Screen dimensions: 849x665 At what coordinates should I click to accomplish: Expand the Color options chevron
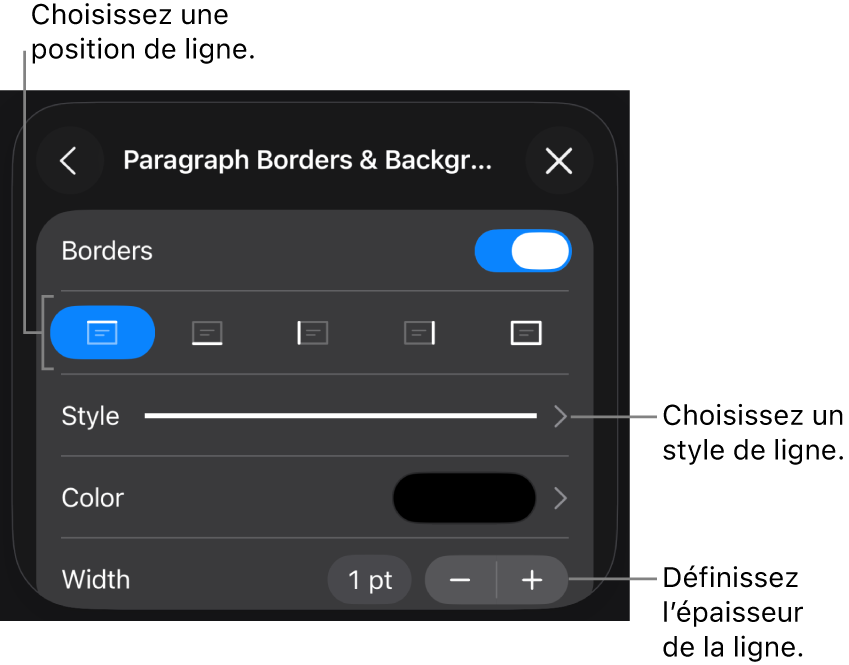[x=560, y=498]
